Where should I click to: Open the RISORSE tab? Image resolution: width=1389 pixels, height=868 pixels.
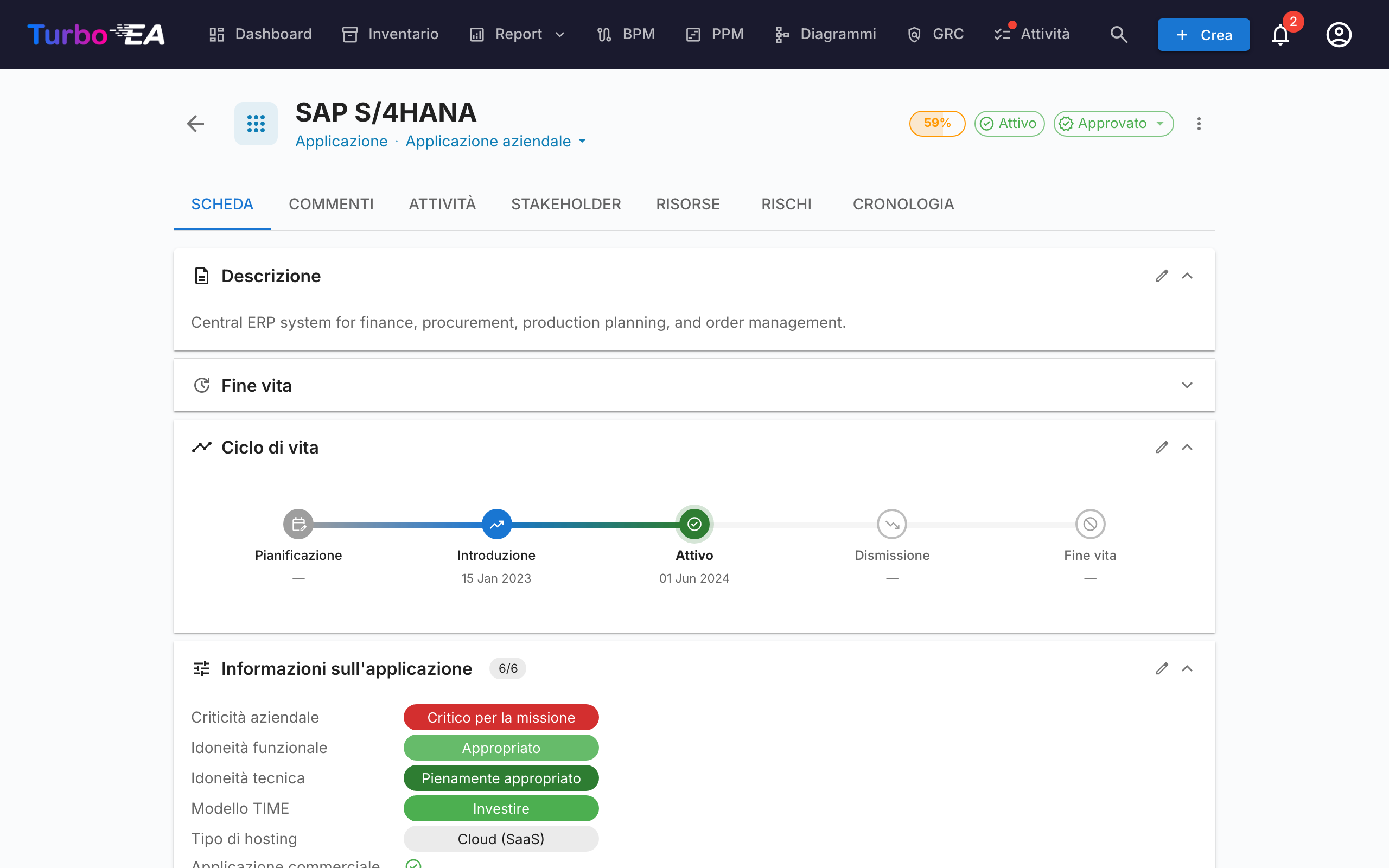687,205
